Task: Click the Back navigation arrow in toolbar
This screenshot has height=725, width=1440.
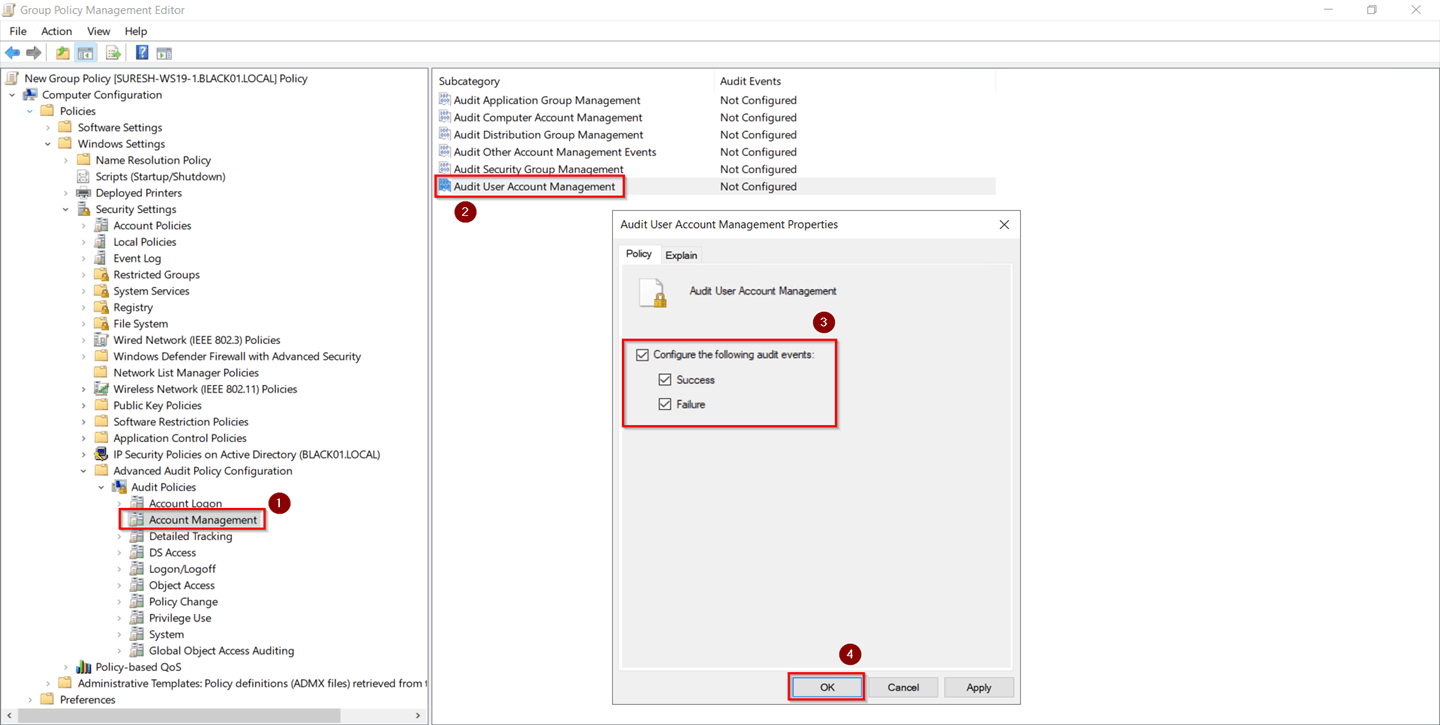Action: (x=12, y=52)
